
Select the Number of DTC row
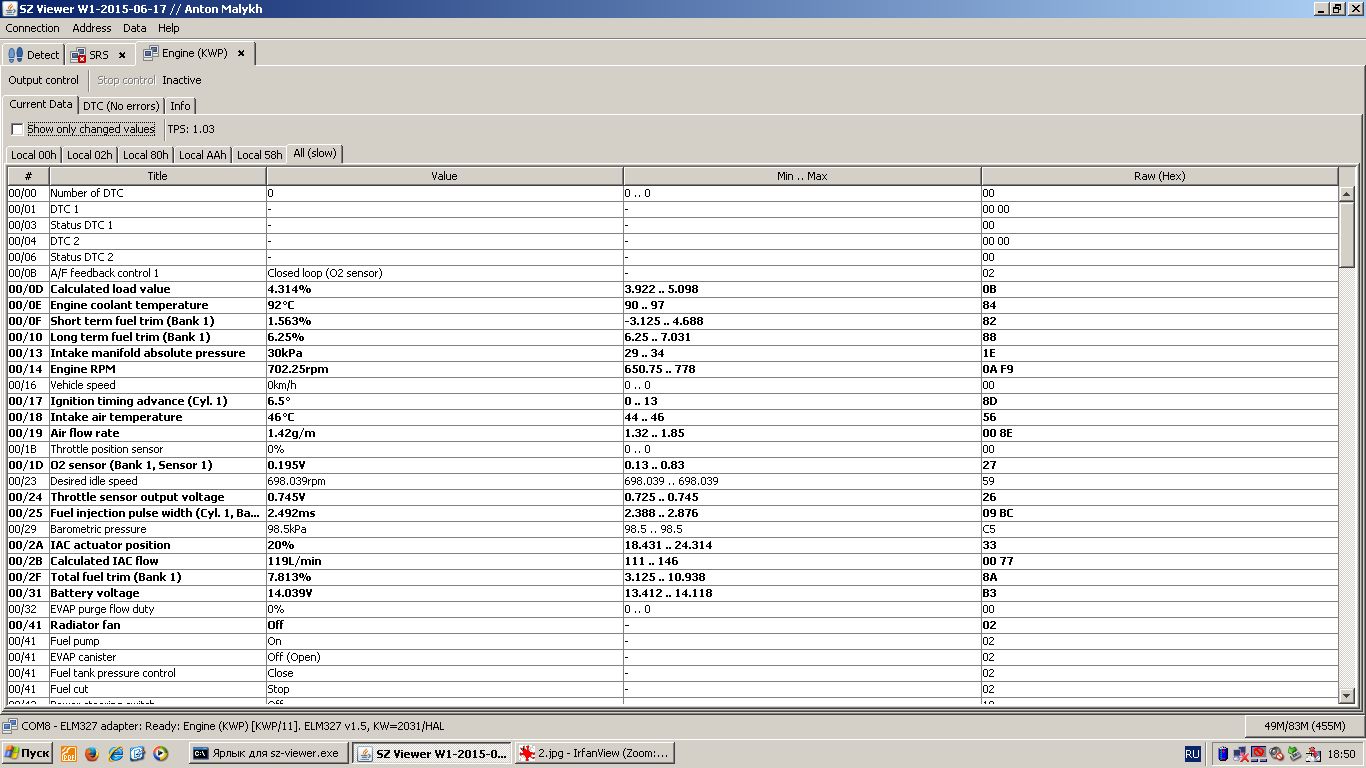(x=672, y=193)
